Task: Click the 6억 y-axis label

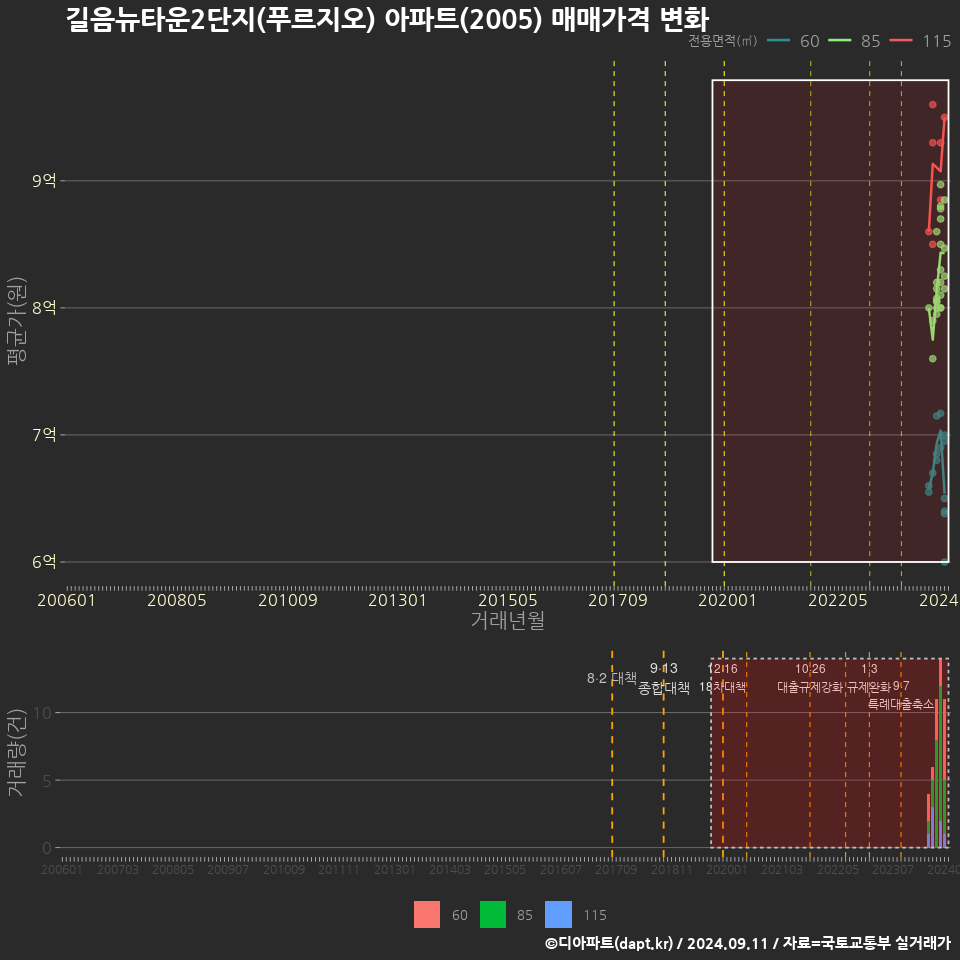Action: 44,561
